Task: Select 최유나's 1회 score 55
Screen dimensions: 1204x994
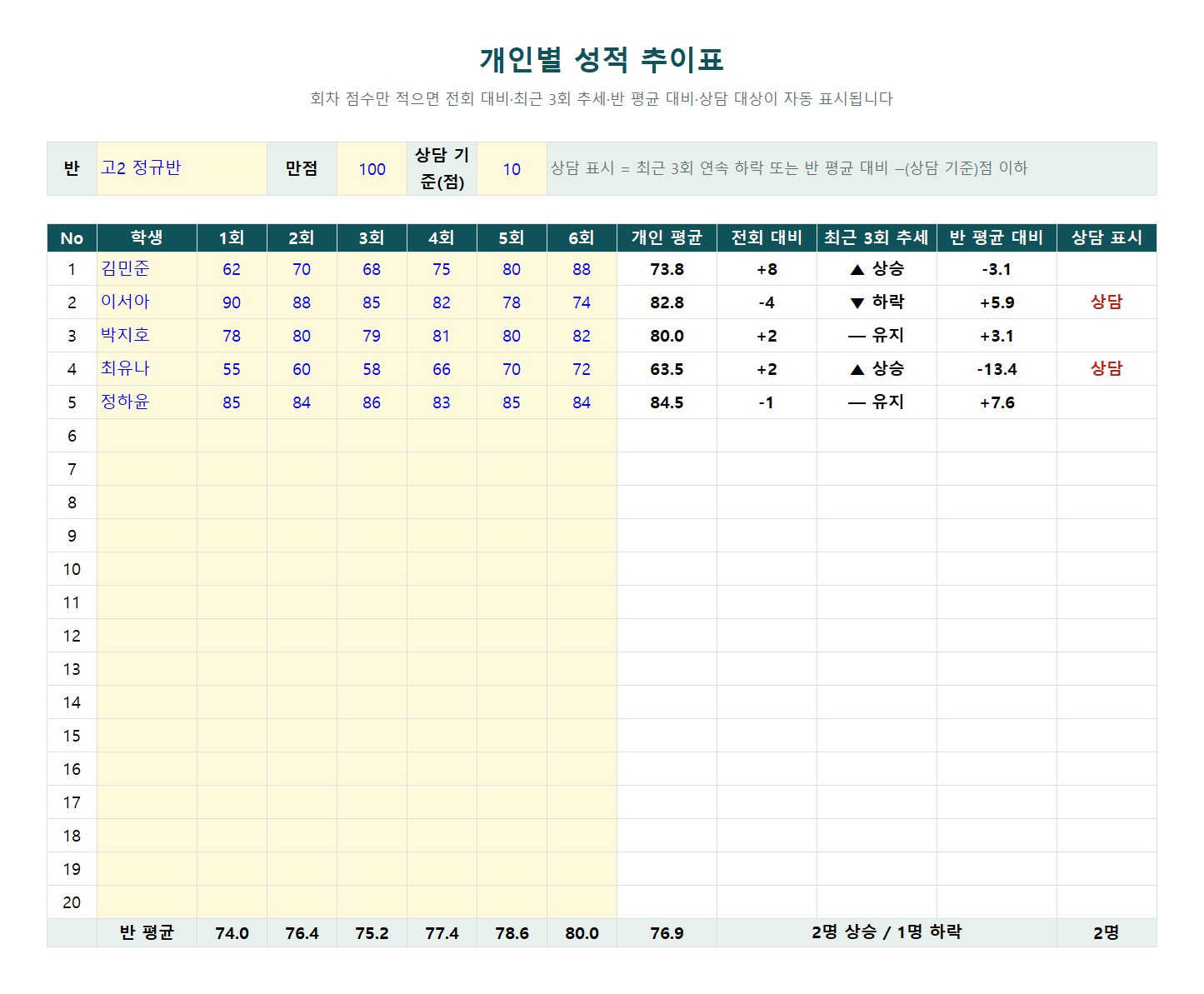Action: [x=232, y=369]
